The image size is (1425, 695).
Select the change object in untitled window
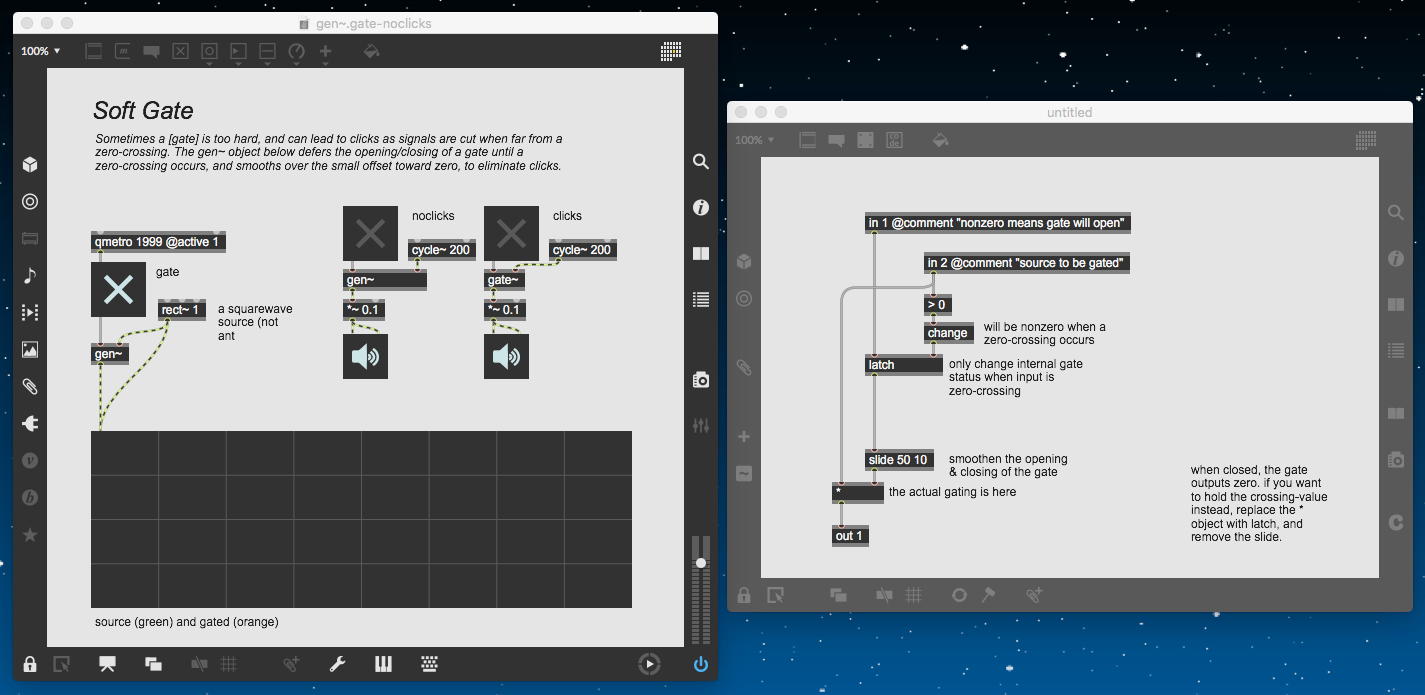(x=948, y=333)
